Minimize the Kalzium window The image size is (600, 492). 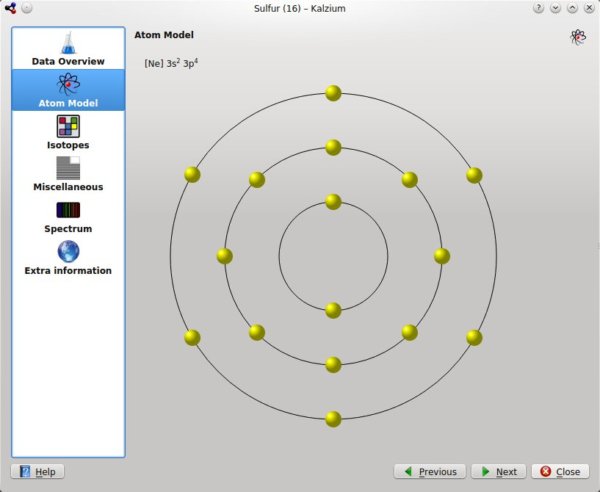pyautogui.click(x=555, y=8)
